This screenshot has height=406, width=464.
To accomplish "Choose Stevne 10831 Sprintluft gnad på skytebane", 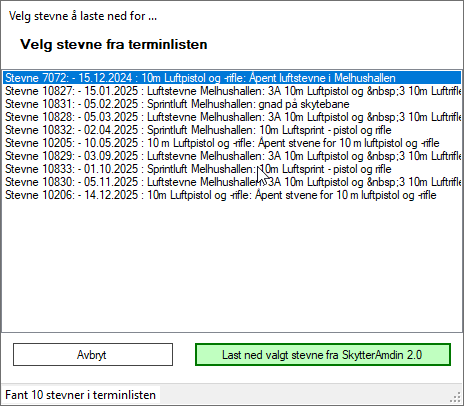I will [232, 104].
